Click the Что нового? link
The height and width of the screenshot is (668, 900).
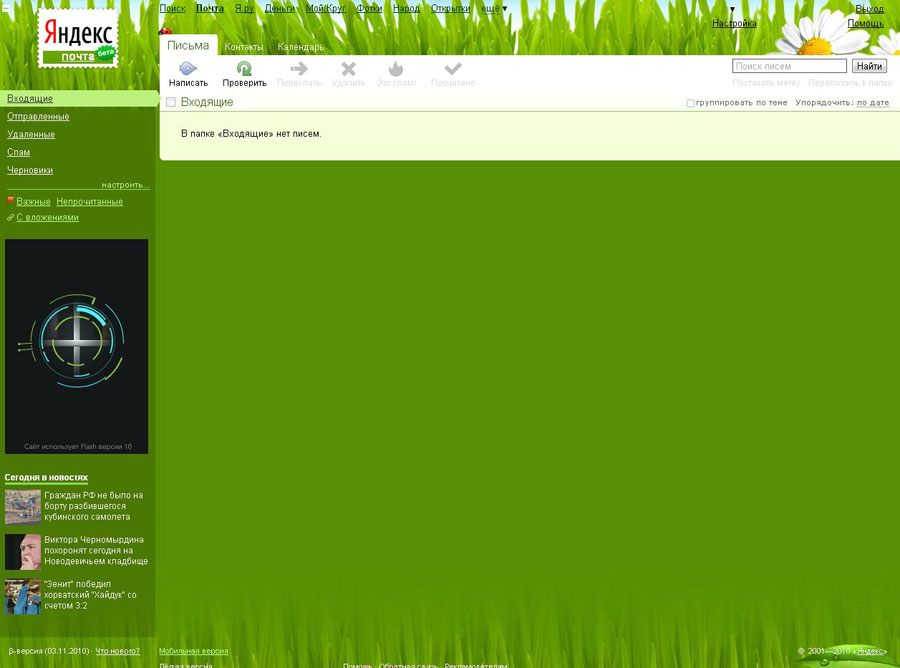tap(118, 651)
